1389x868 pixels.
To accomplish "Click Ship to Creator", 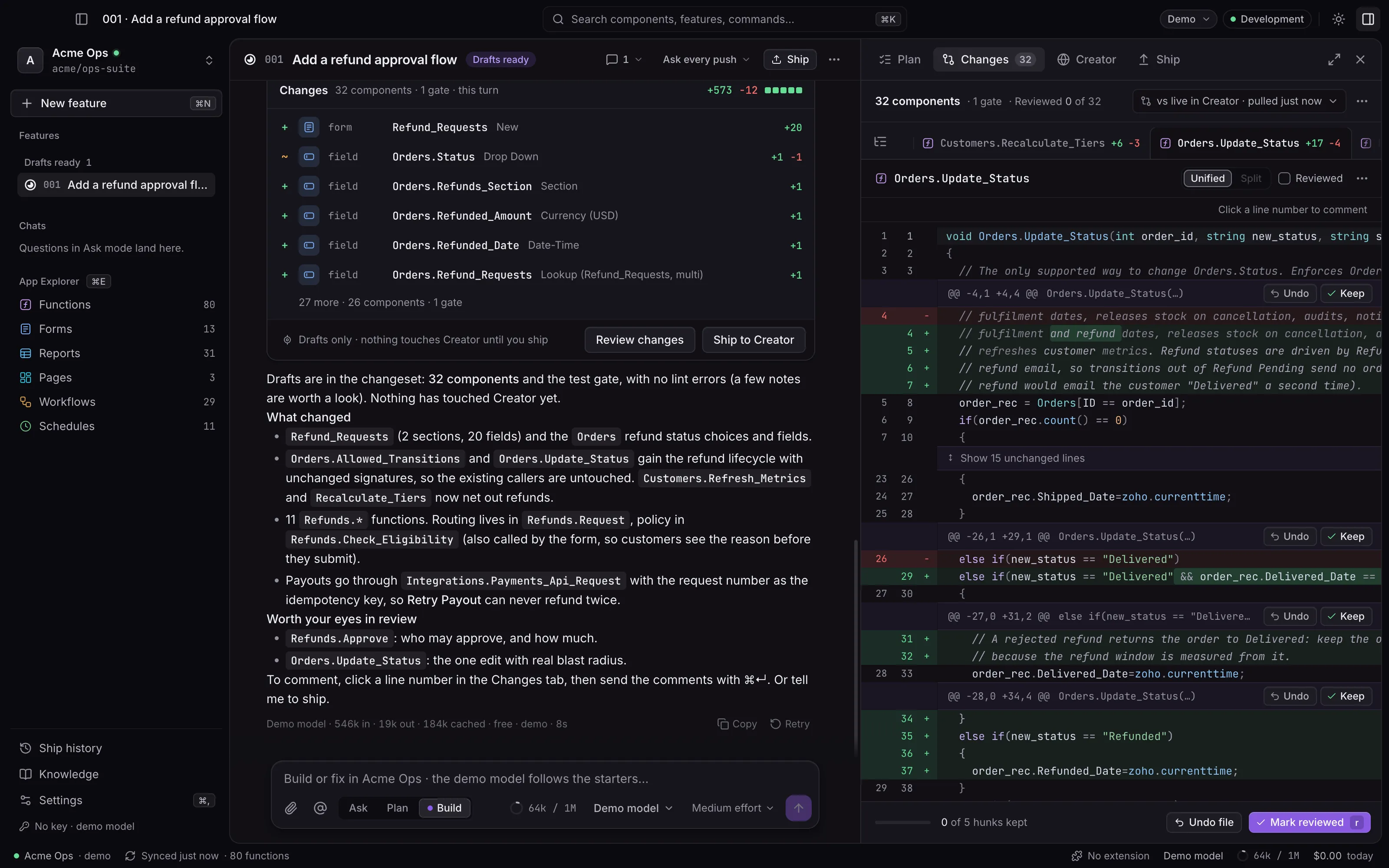I will [754, 340].
